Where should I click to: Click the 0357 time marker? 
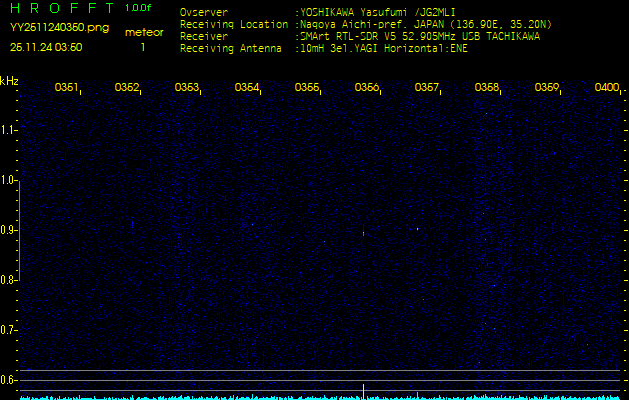click(426, 87)
